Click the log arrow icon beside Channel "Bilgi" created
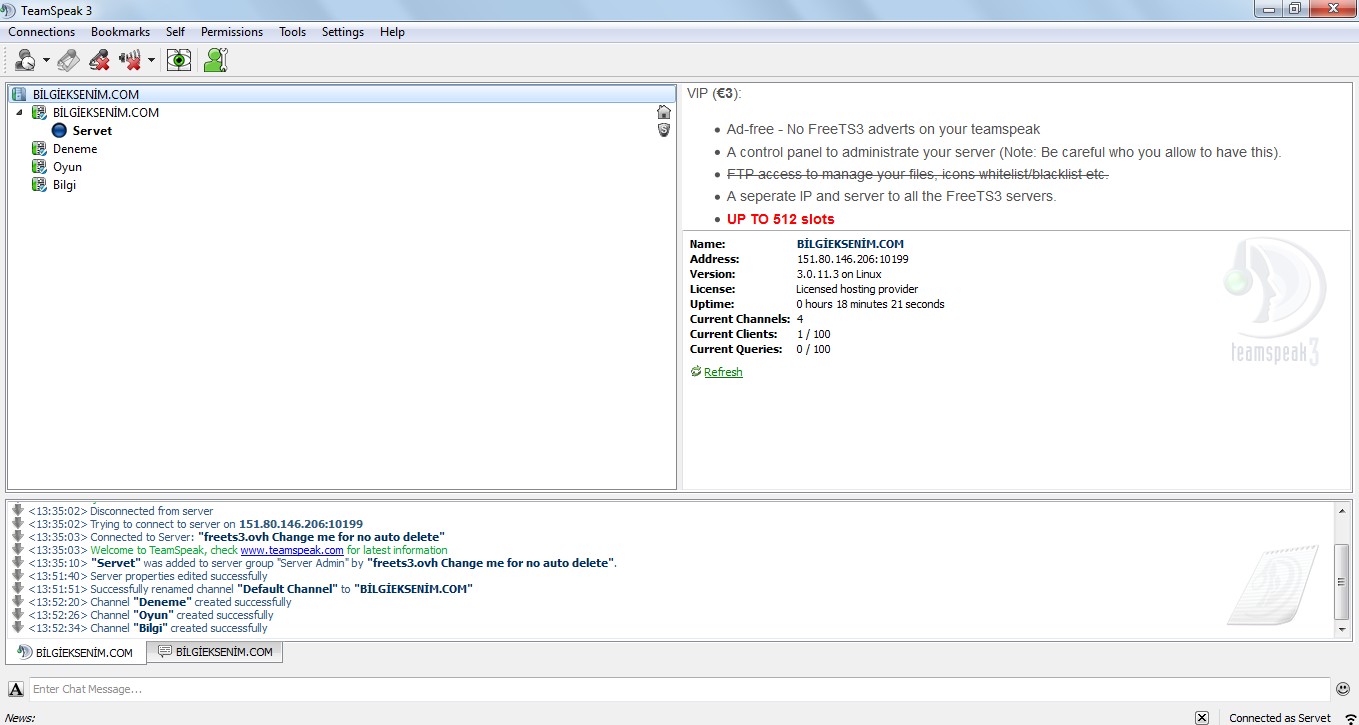Image resolution: width=1359 pixels, height=725 pixels. coord(17,628)
